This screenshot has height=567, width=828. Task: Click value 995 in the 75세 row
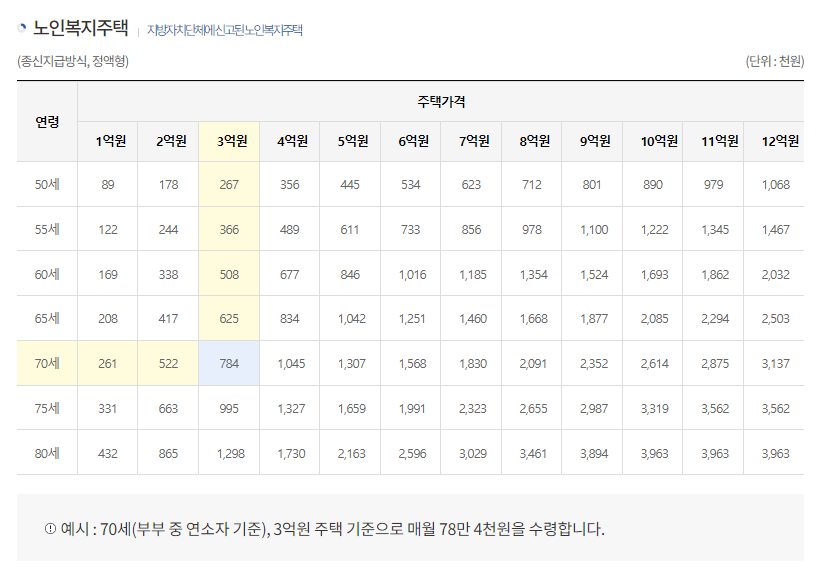229,409
